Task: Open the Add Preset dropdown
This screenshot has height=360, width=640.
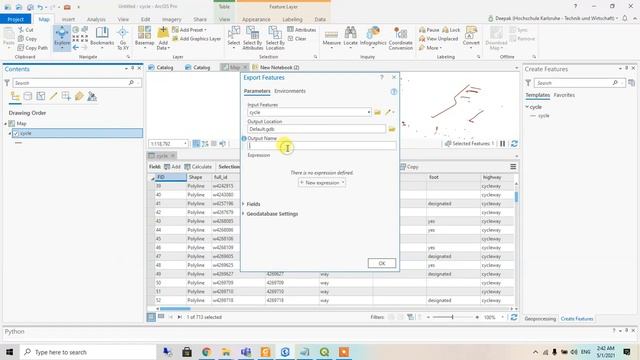Action: [x=189, y=30]
